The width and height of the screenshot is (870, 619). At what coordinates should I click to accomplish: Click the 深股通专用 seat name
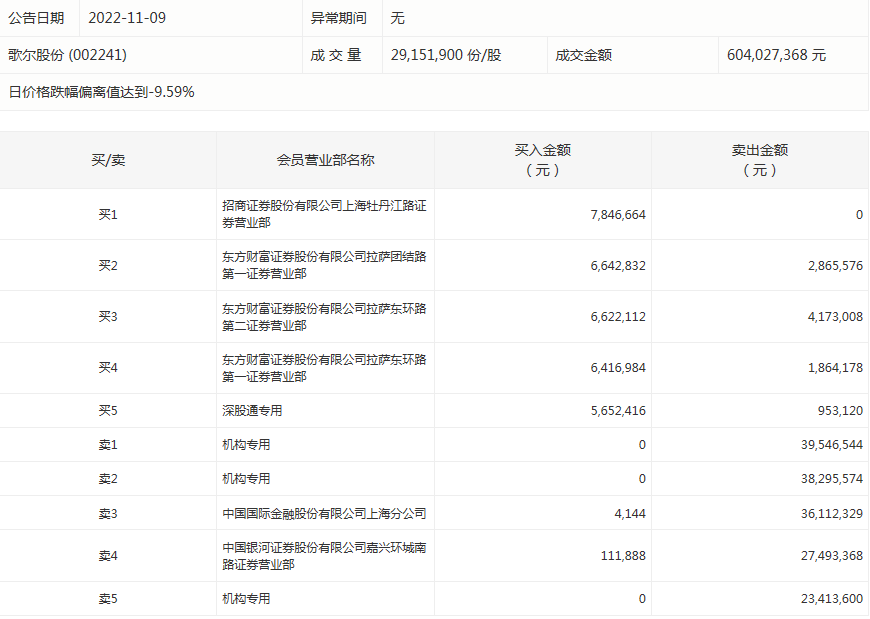click(253, 410)
